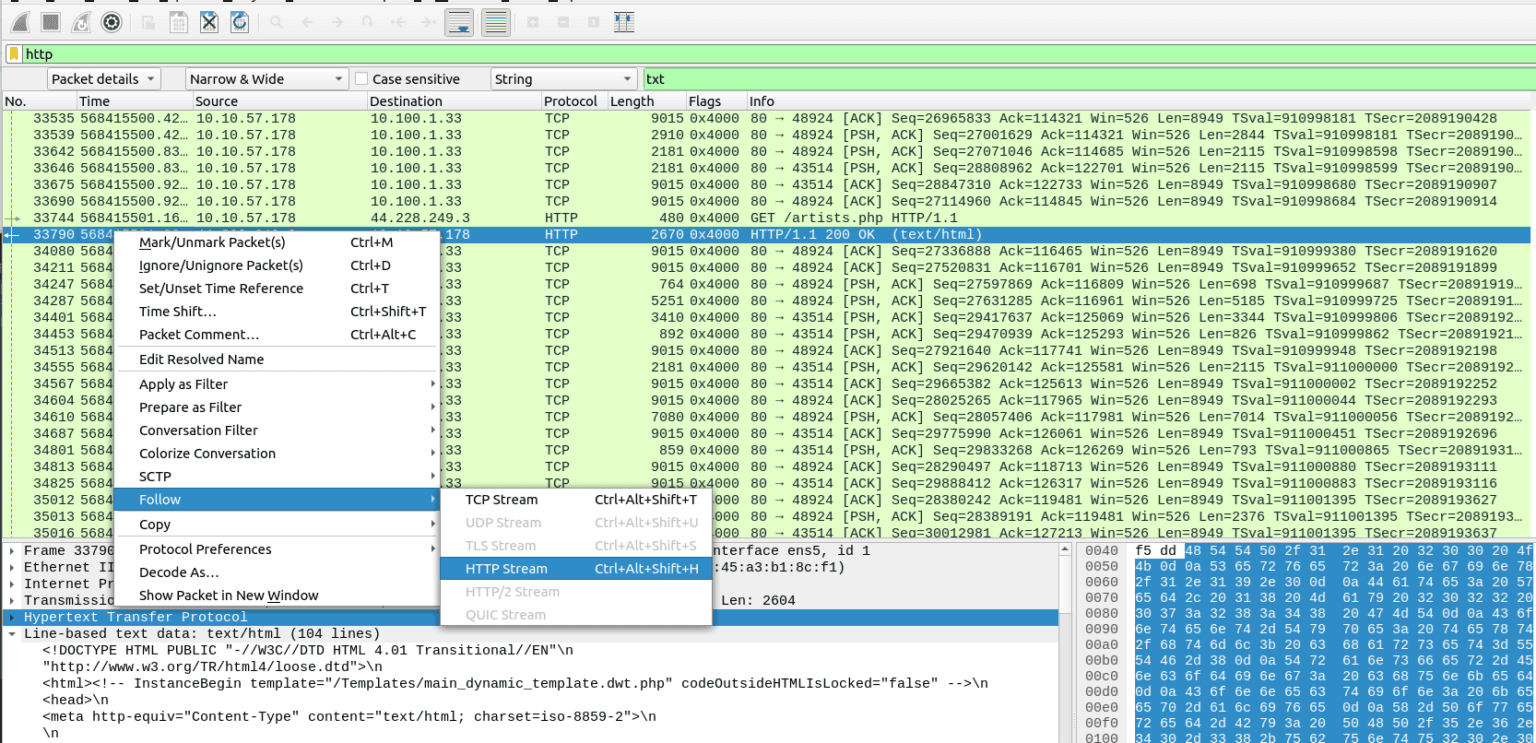Reload this capture file
The width and height of the screenshot is (1536, 743).
[240, 21]
